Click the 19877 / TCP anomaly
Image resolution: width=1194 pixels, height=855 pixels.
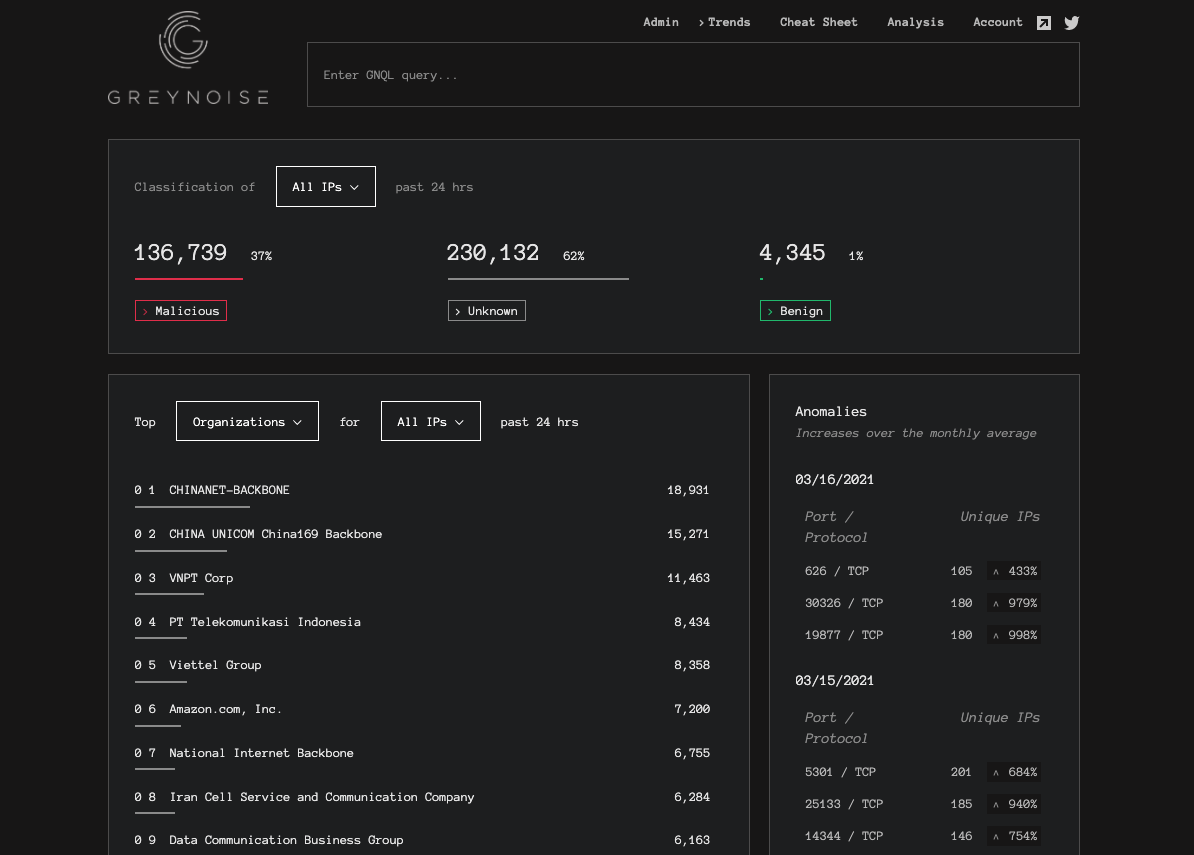tap(844, 635)
